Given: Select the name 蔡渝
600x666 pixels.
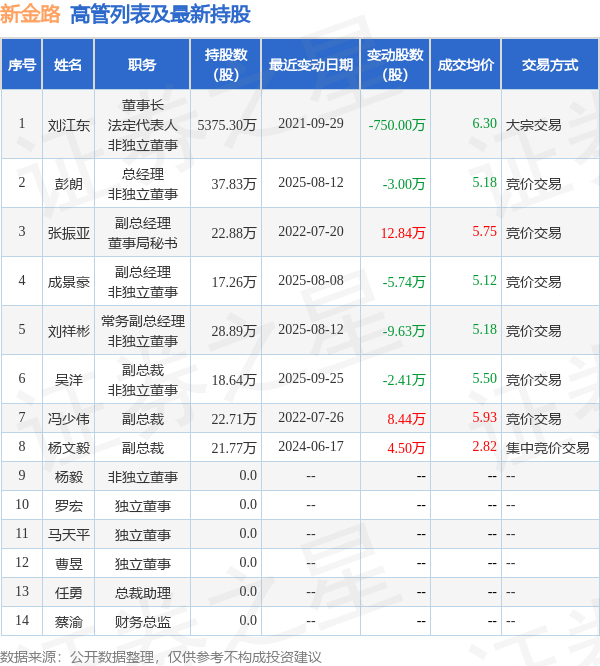Looking at the screenshot, I should [x=68, y=622].
